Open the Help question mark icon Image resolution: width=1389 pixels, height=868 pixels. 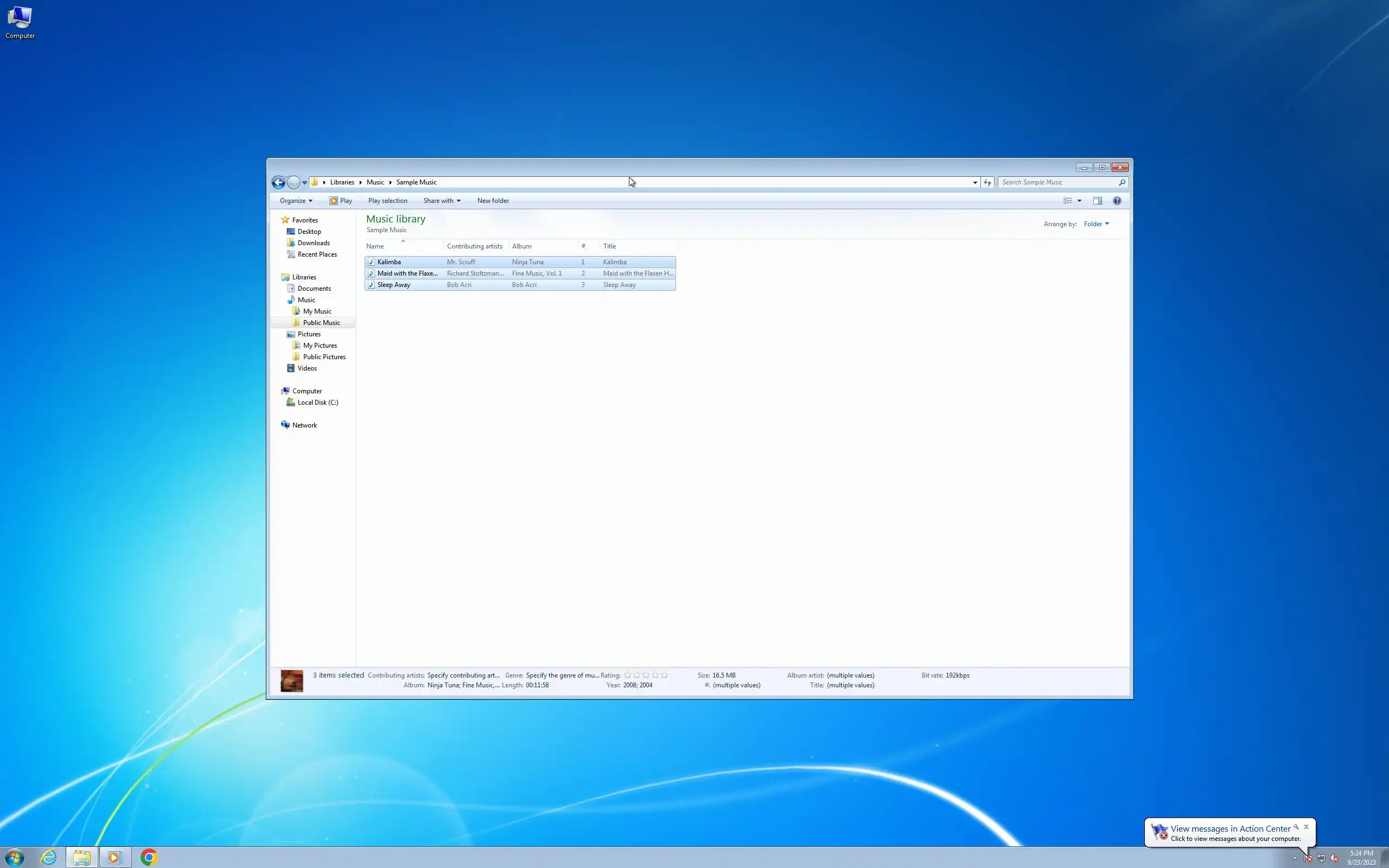pos(1117,201)
